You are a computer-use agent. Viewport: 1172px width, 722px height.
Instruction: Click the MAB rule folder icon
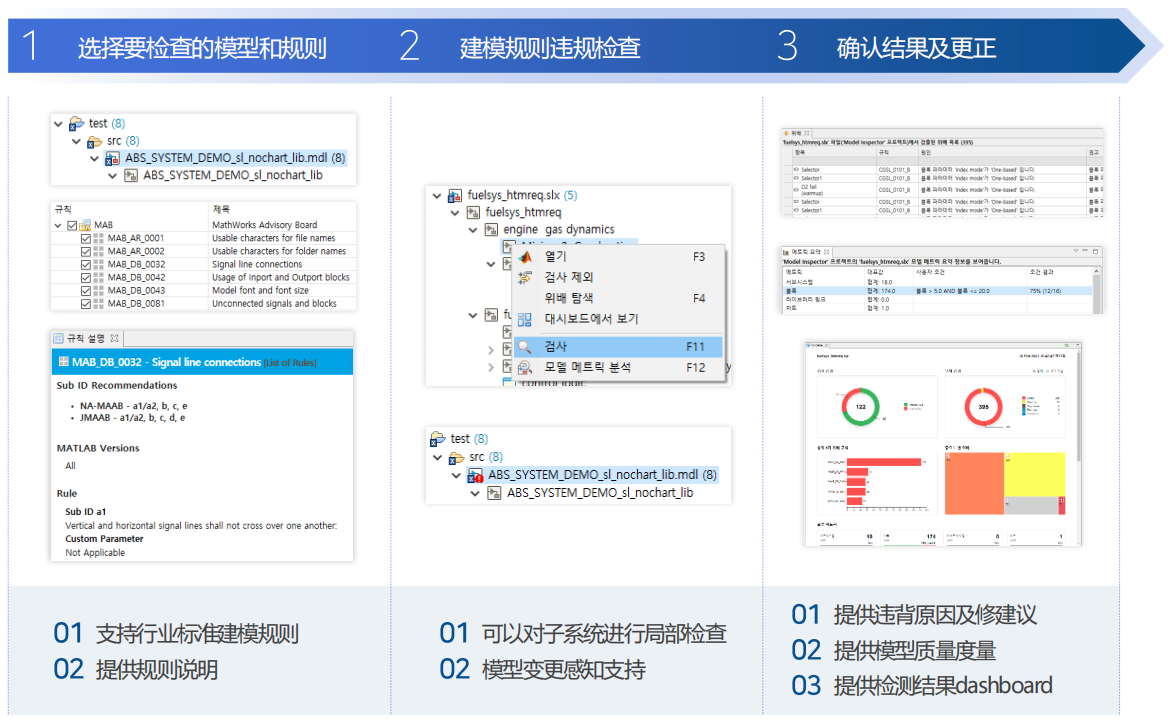[85, 225]
